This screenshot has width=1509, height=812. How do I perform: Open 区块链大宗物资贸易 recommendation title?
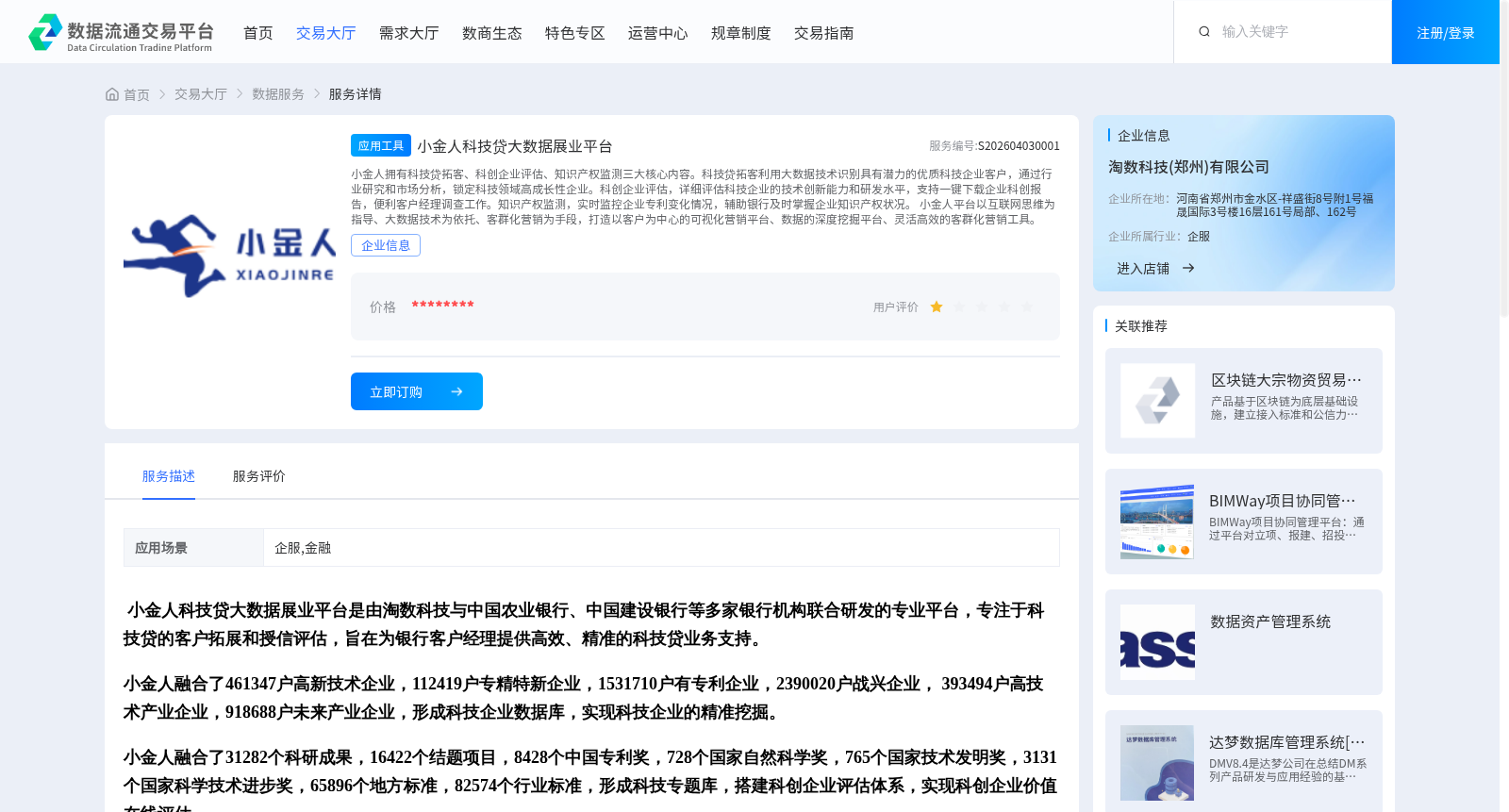[x=1286, y=380]
